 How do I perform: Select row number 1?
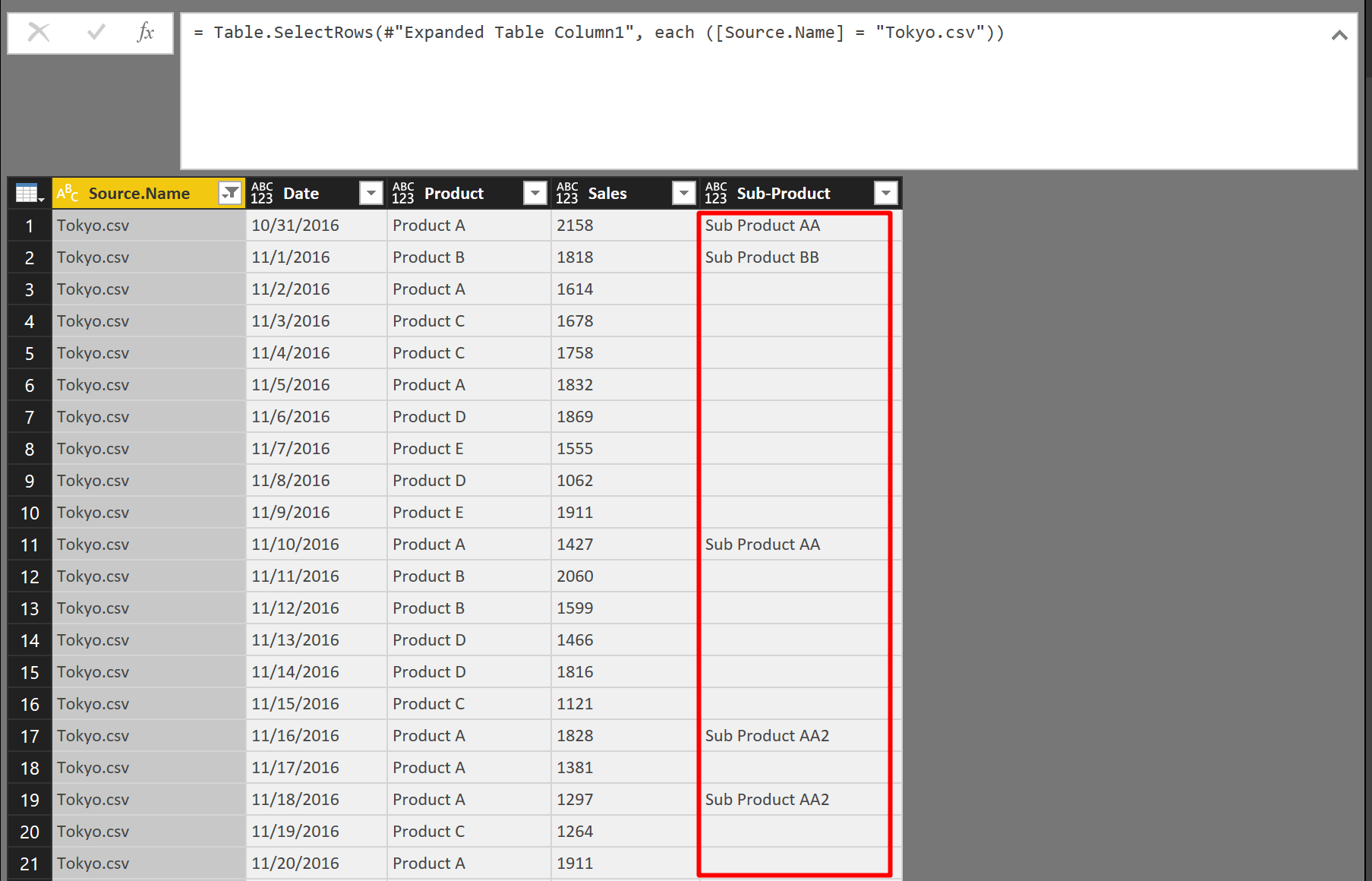pyautogui.click(x=30, y=226)
